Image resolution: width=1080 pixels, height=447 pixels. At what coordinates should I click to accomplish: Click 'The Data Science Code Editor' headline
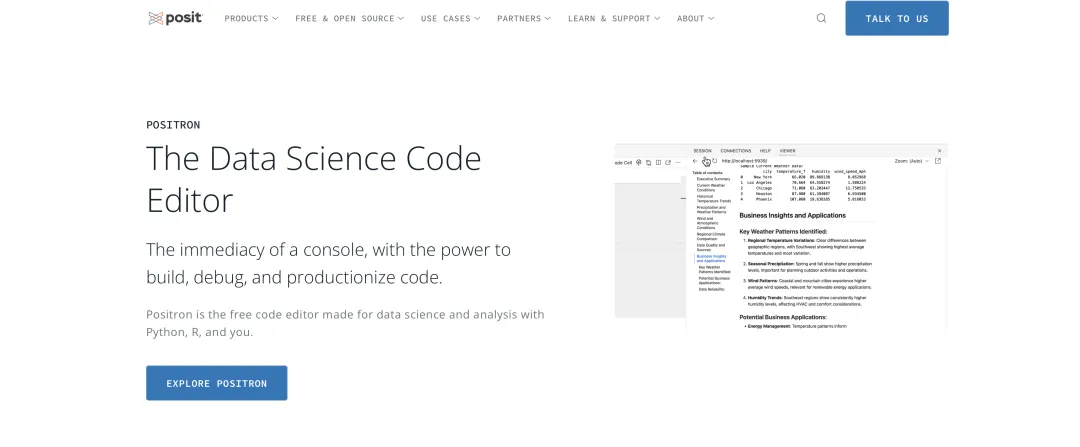313,179
